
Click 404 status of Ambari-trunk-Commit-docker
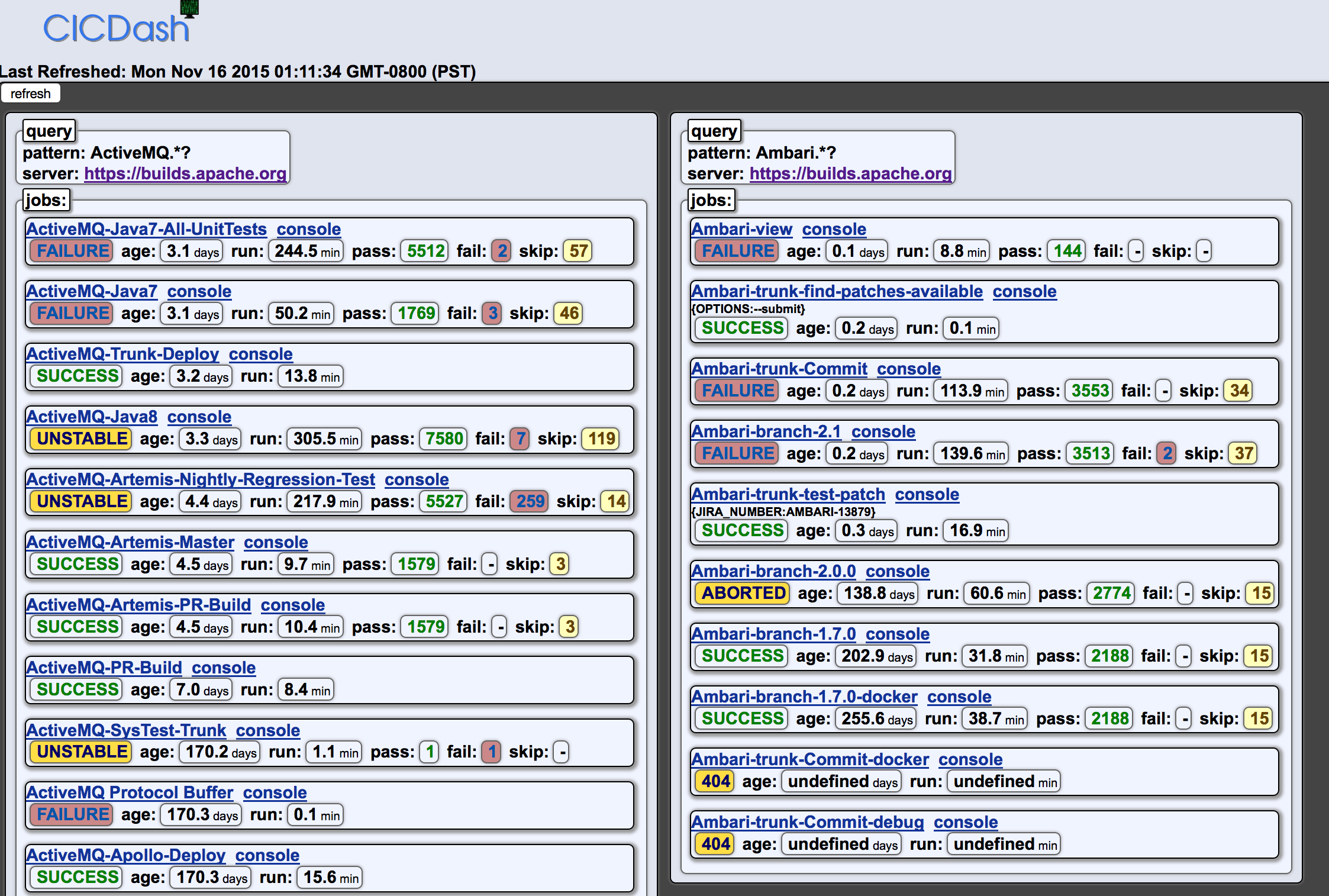(x=715, y=781)
